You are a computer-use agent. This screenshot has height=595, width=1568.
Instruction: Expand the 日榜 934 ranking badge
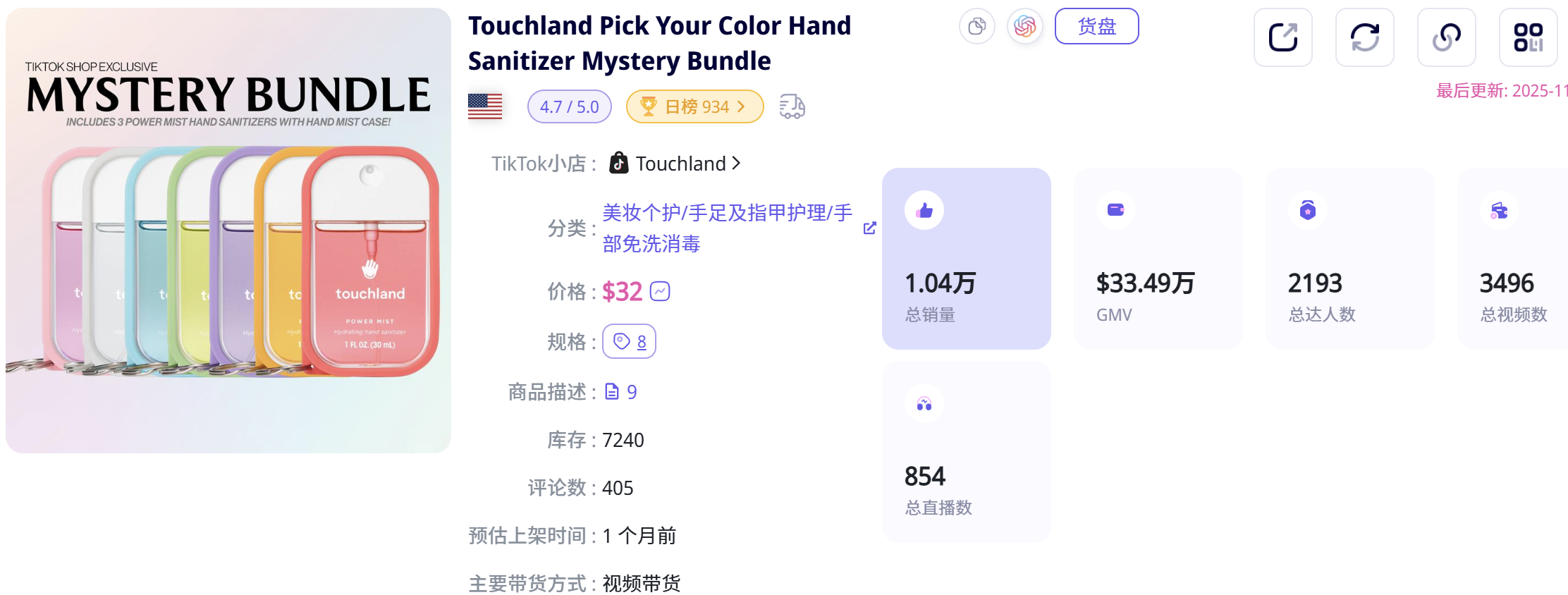[x=694, y=106]
